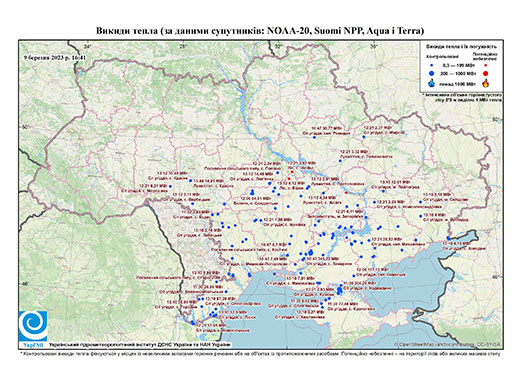Screen dimensions: 520x368
Task: Click the 345,23 MW hotspot label
Action: click(x=324, y=258)
